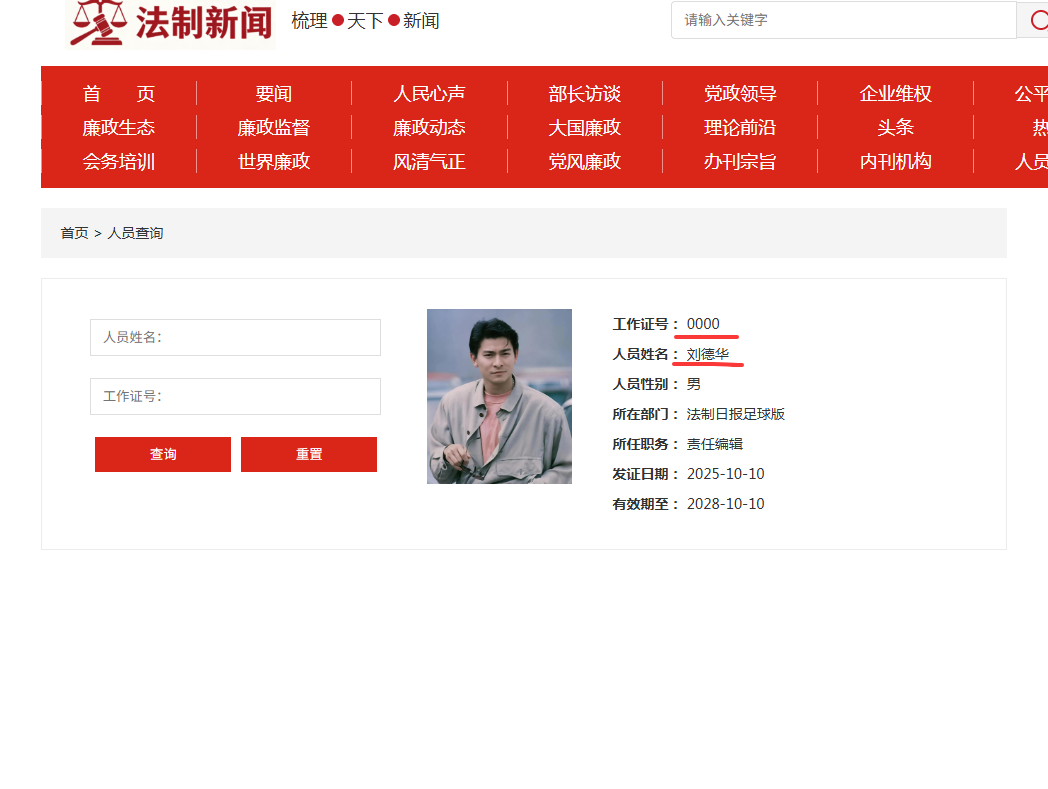Select the 人民心声 navigation item

pos(427,93)
